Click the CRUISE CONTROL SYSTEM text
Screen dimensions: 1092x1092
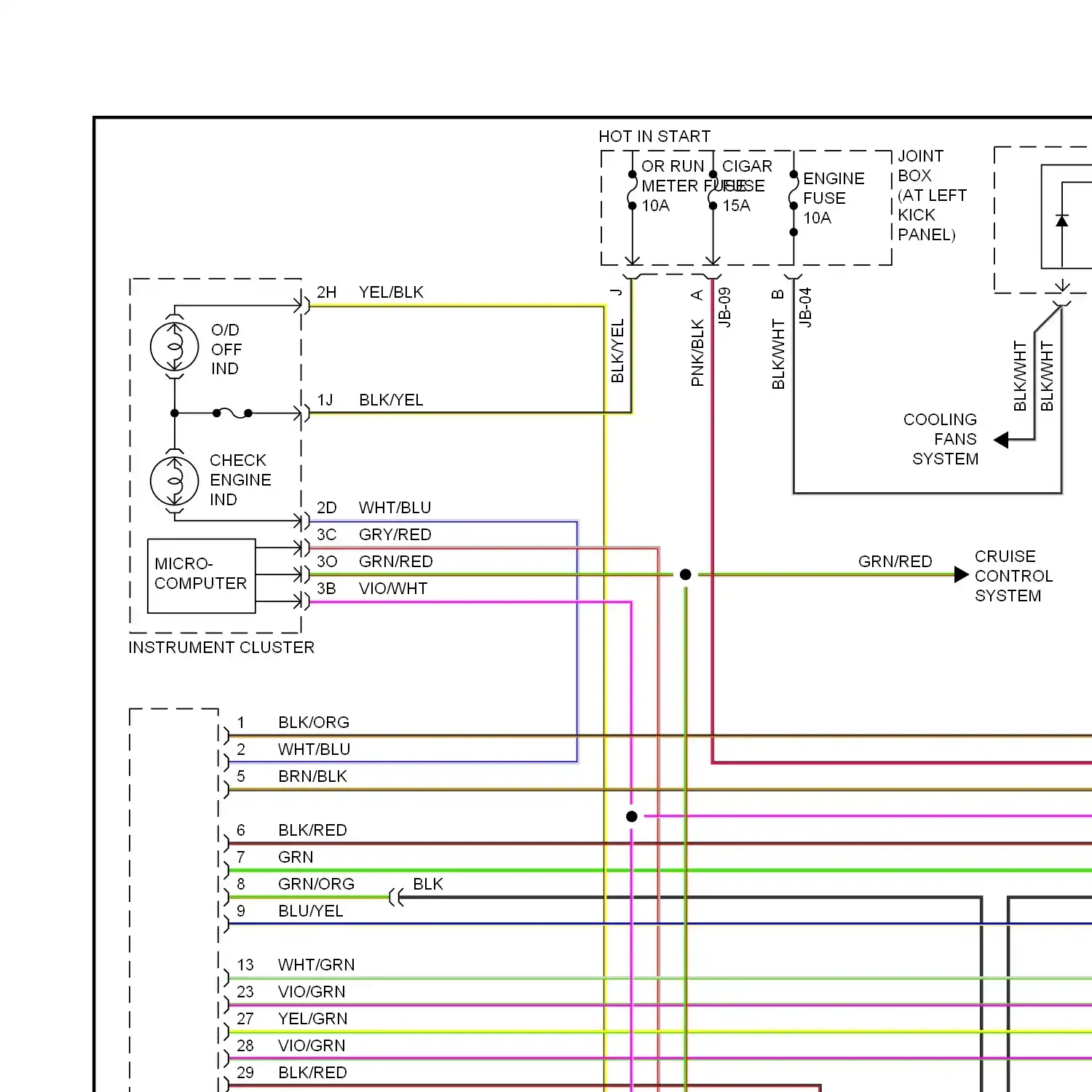(x=1013, y=576)
